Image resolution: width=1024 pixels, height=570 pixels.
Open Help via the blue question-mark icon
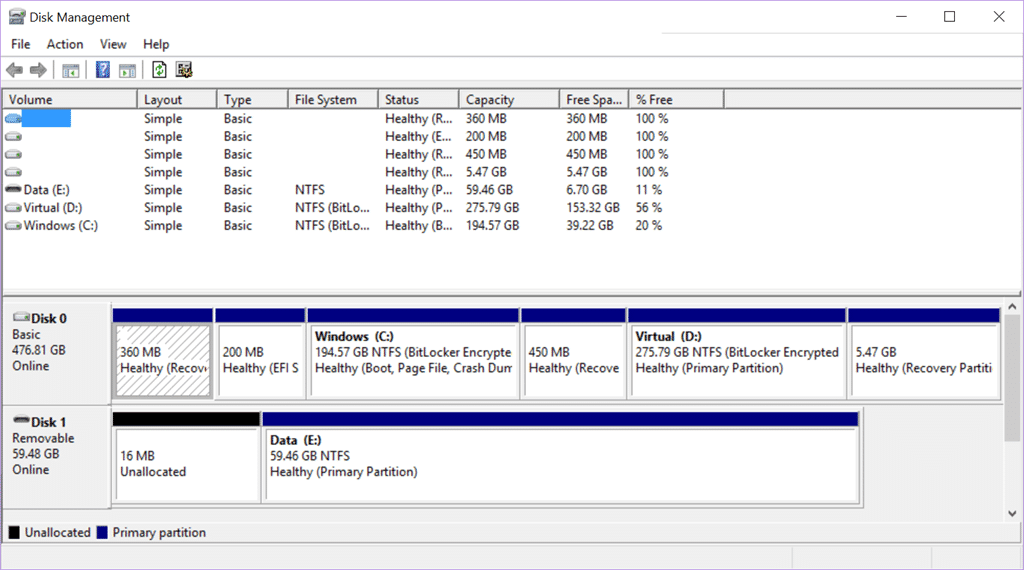(103, 70)
